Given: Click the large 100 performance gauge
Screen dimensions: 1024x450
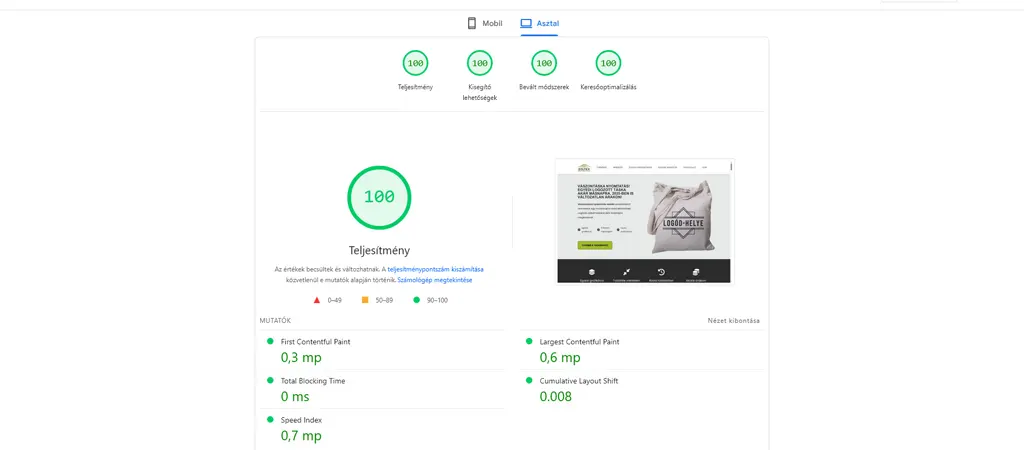Looking at the screenshot, I should pyautogui.click(x=379, y=197).
